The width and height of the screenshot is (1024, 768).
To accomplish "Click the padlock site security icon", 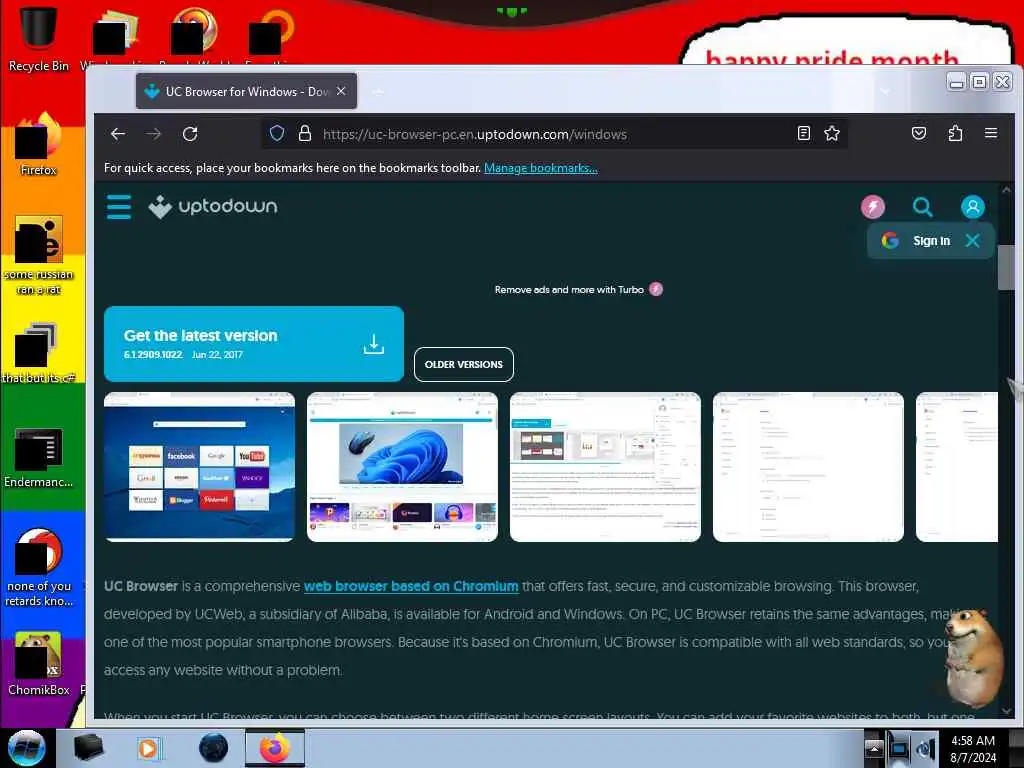I will pos(304,134).
